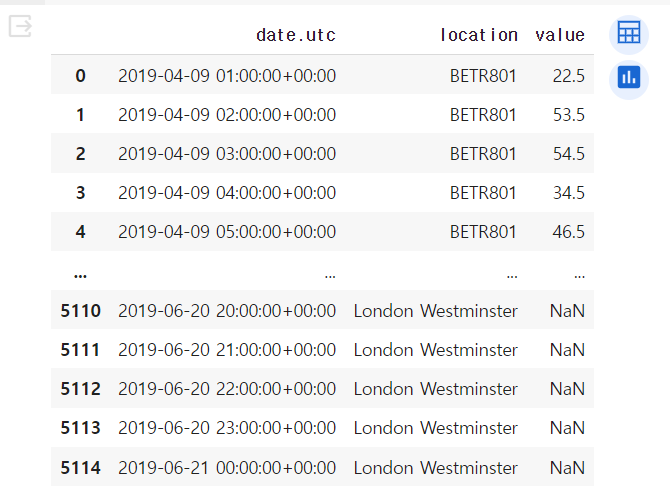Select the 53.5 value cell
Viewport: 670px width, 495px height.
point(568,115)
